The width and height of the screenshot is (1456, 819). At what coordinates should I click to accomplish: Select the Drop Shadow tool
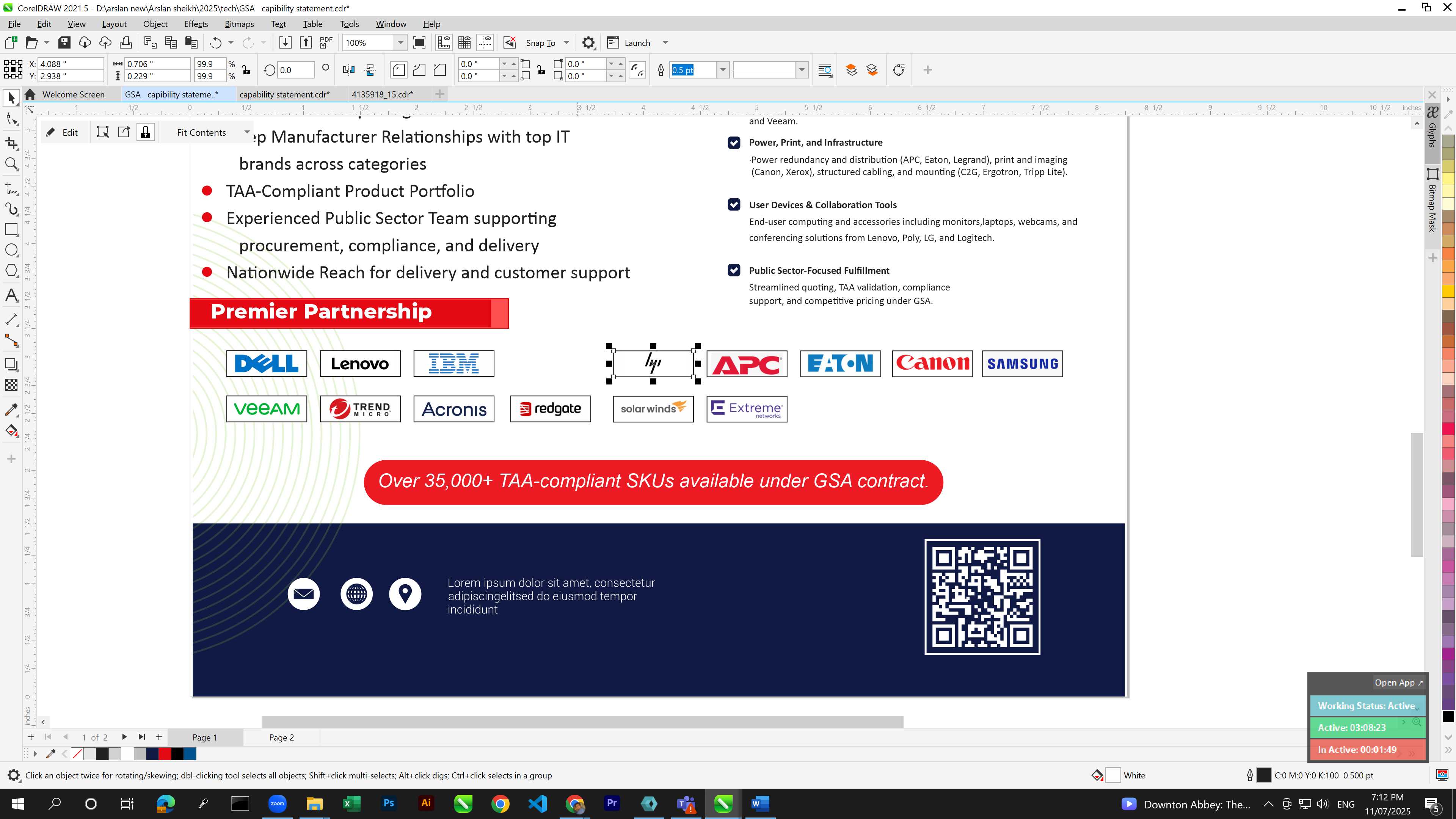pos(11,364)
